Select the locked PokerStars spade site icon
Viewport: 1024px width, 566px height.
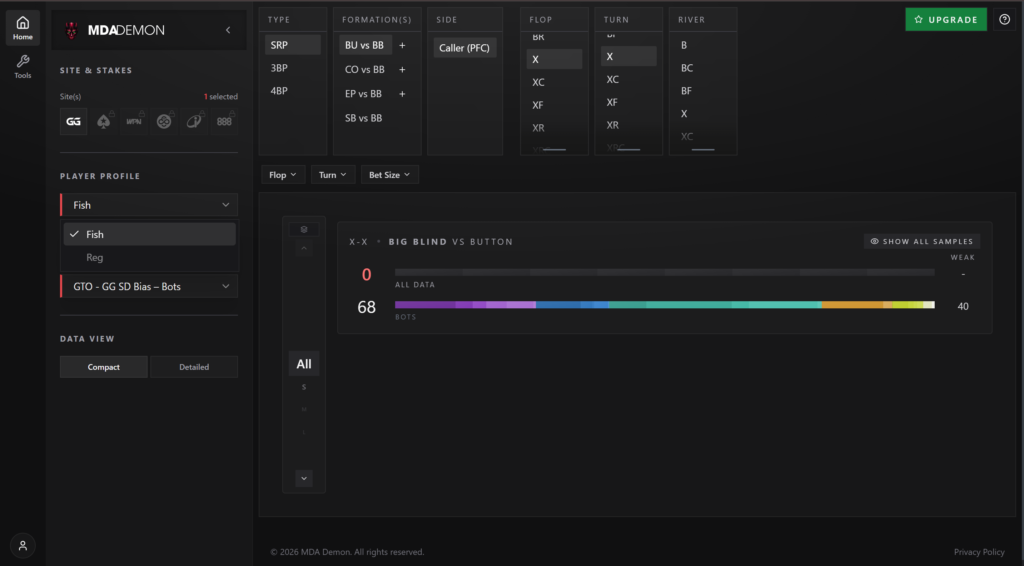[x=103, y=121]
